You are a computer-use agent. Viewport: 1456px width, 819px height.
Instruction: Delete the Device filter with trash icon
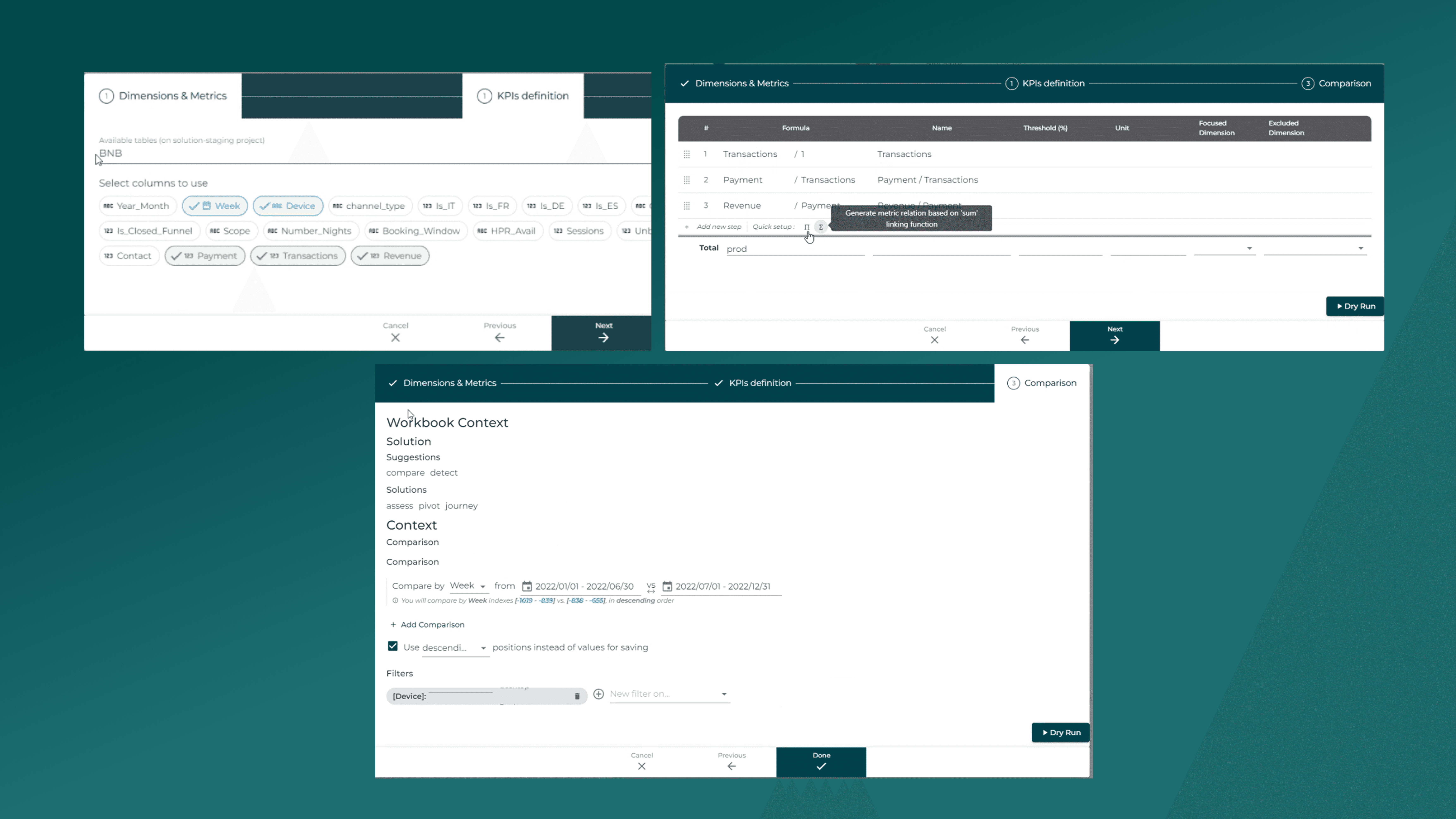click(577, 696)
